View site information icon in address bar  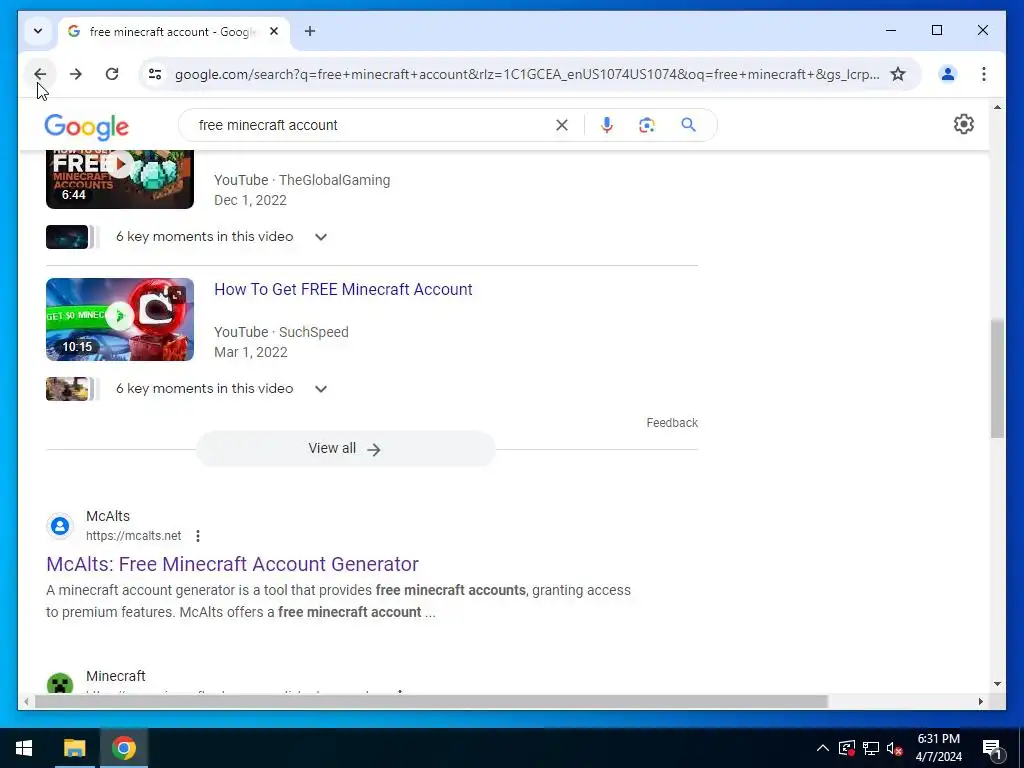click(x=155, y=74)
